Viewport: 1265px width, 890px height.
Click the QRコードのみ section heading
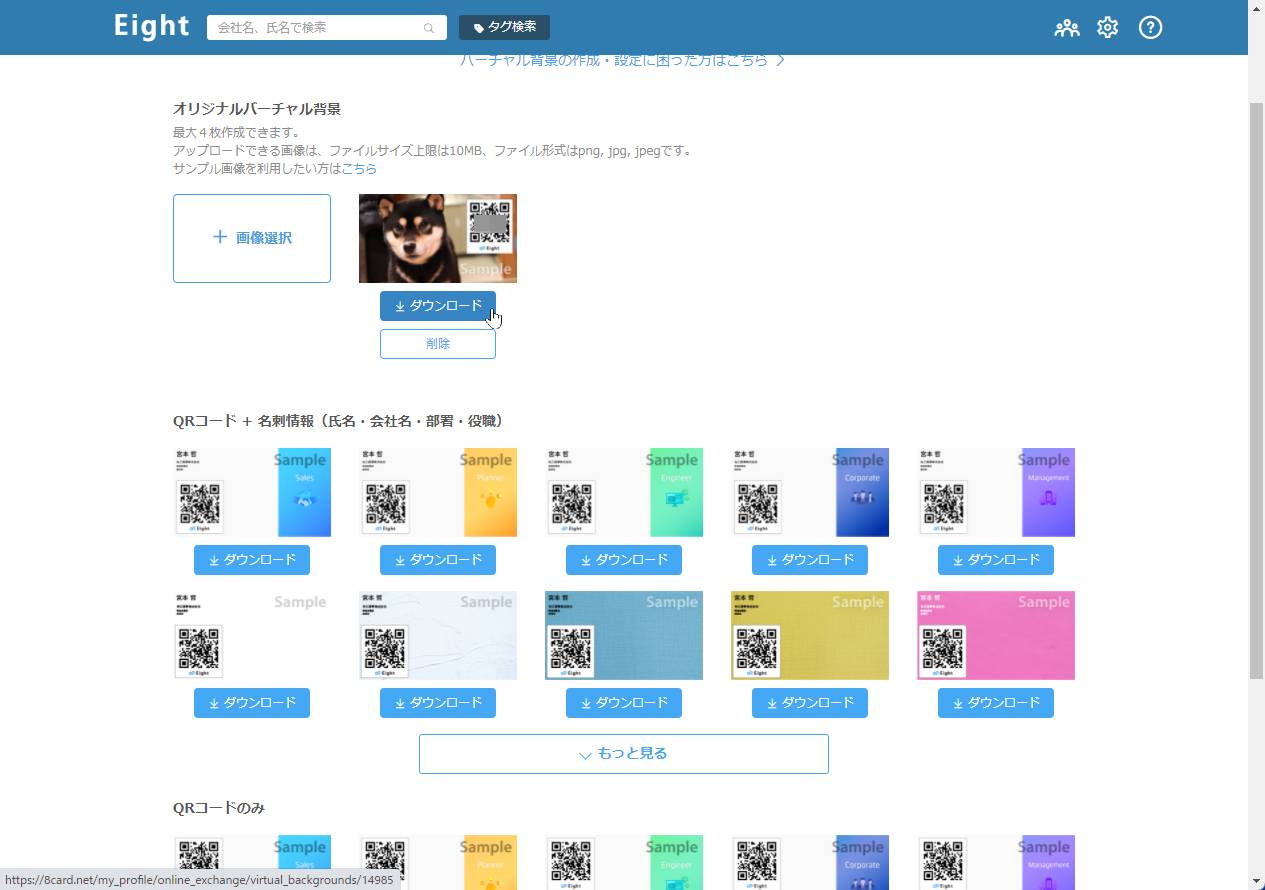(219, 808)
